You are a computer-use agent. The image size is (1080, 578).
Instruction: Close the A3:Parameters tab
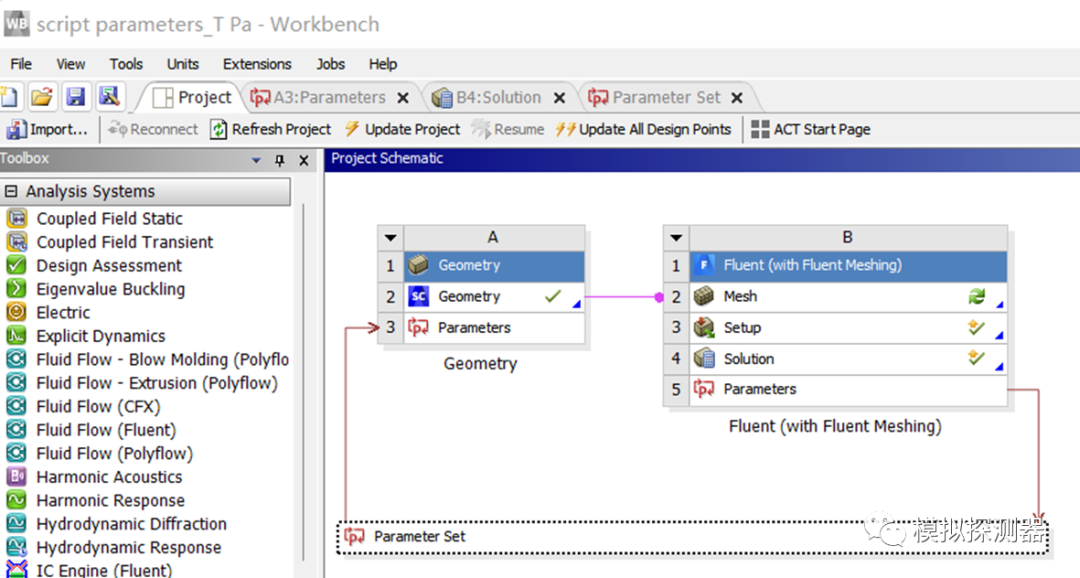pyautogui.click(x=403, y=98)
